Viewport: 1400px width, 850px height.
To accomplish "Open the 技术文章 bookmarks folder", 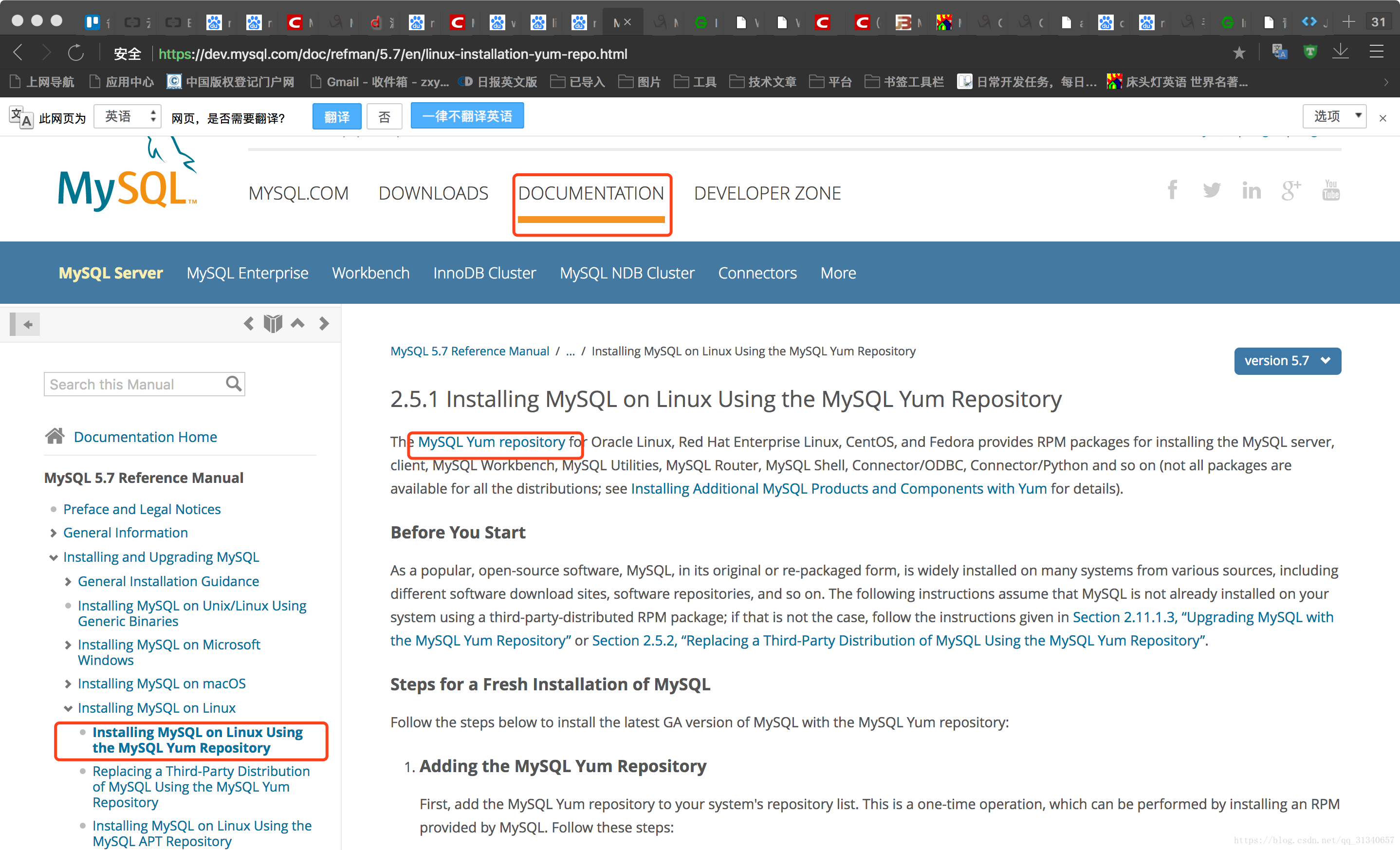I will tap(762, 81).
